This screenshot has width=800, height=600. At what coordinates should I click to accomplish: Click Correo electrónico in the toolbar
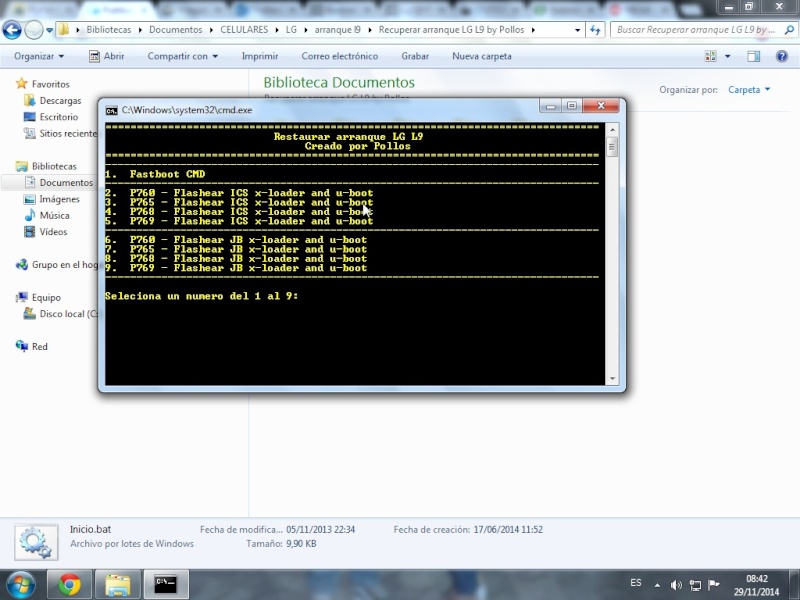coord(339,56)
